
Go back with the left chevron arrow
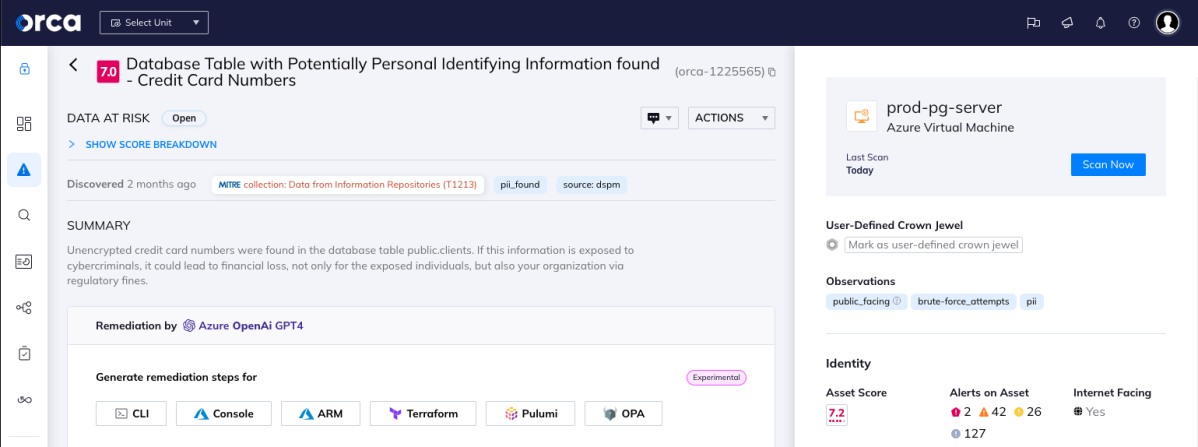[73, 65]
